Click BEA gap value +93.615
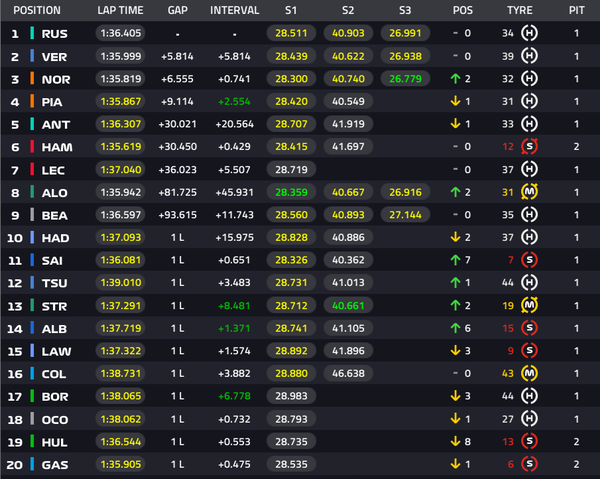Image resolution: width=600 pixels, height=479 pixels. coord(178,215)
